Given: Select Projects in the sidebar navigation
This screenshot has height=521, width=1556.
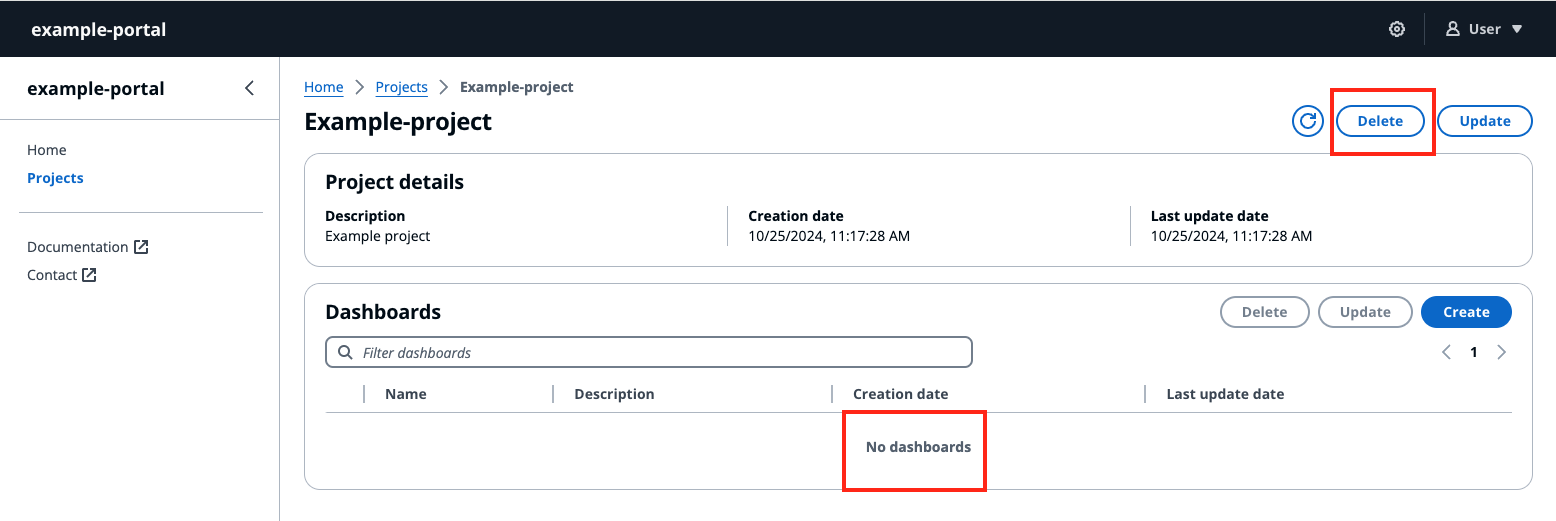Looking at the screenshot, I should pos(55,178).
